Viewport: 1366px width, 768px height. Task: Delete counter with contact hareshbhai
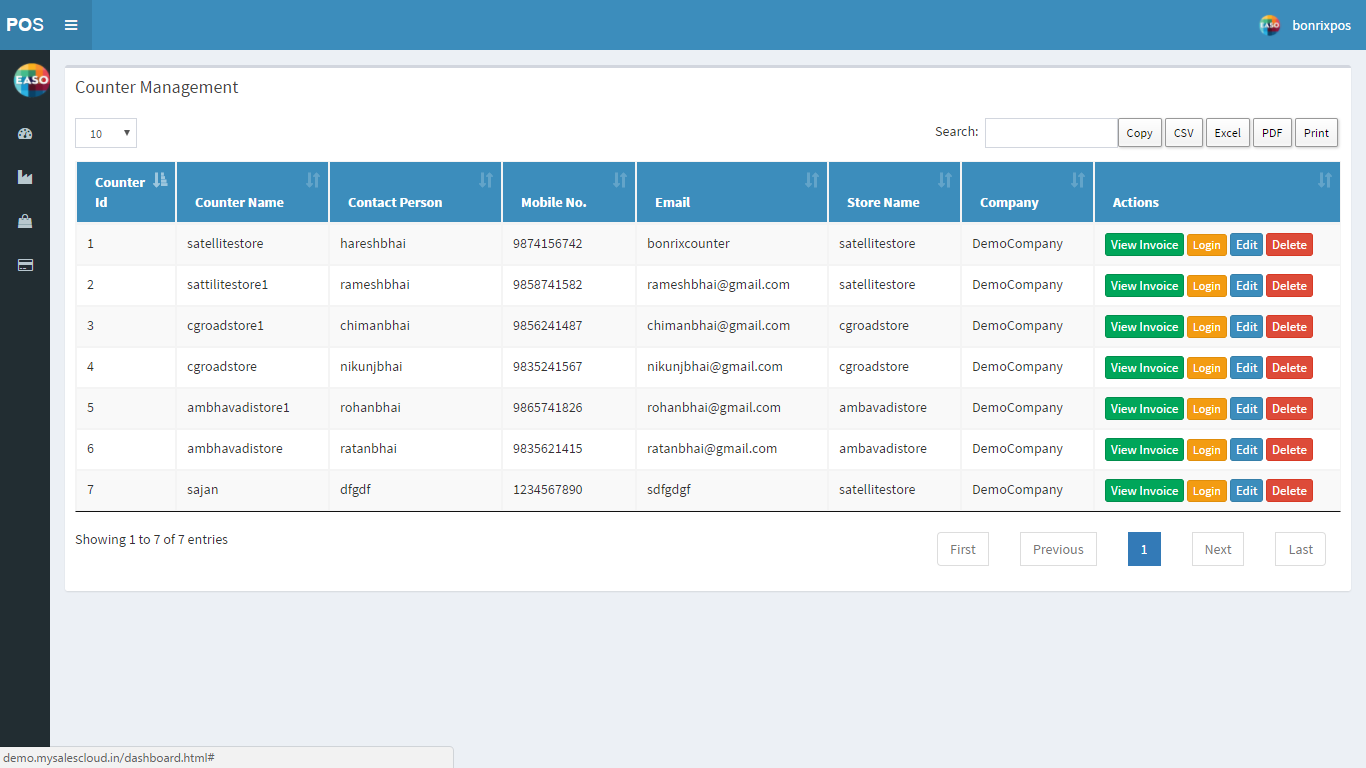click(1289, 245)
